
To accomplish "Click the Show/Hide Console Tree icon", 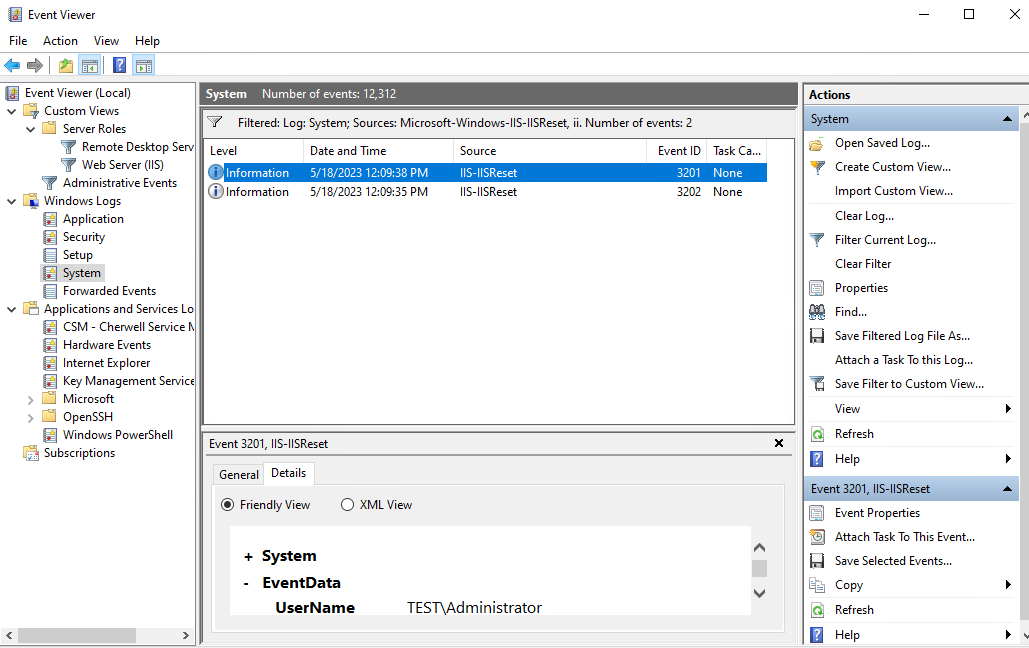I will tap(90, 66).
